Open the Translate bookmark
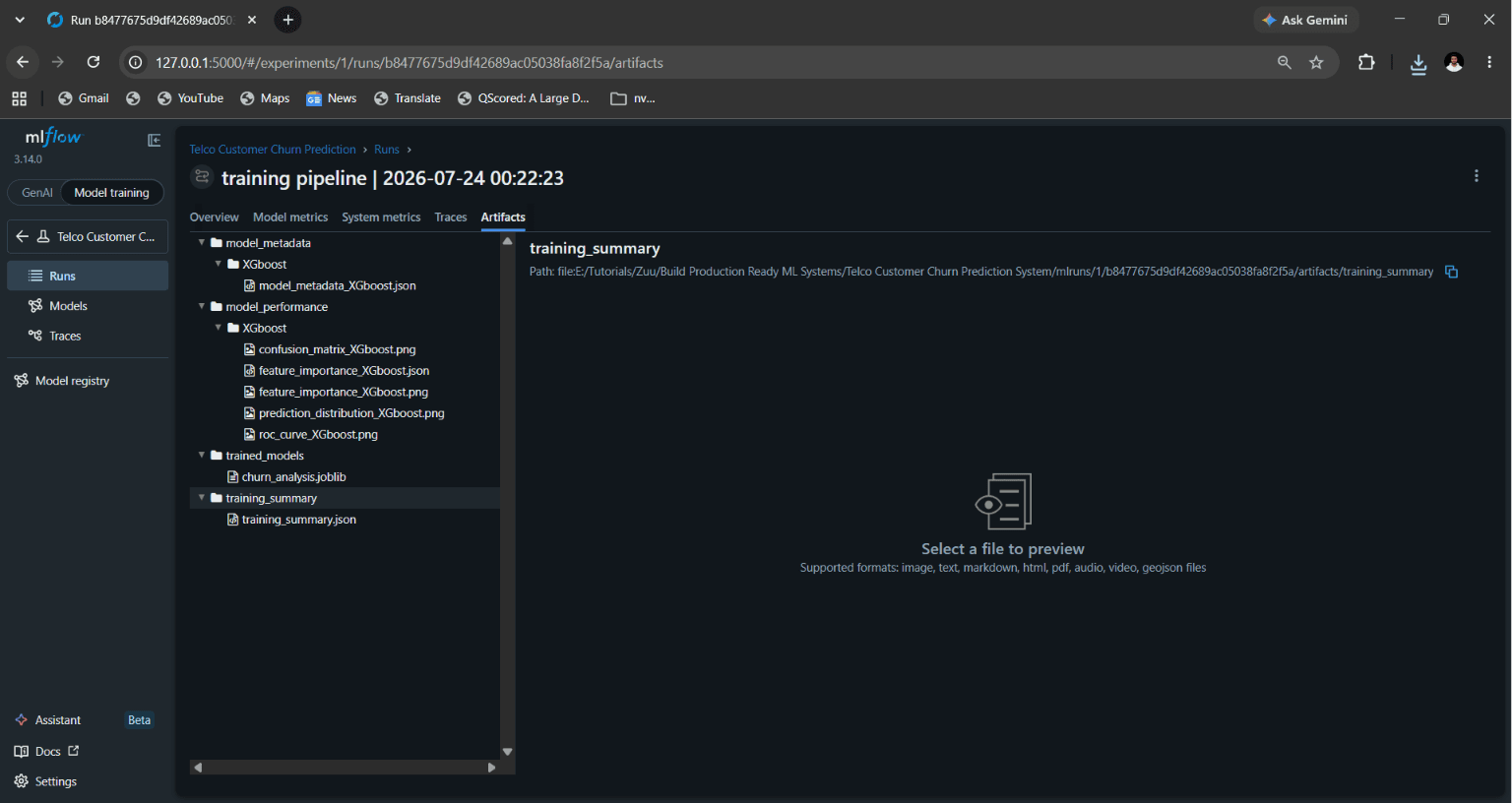 click(x=408, y=98)
